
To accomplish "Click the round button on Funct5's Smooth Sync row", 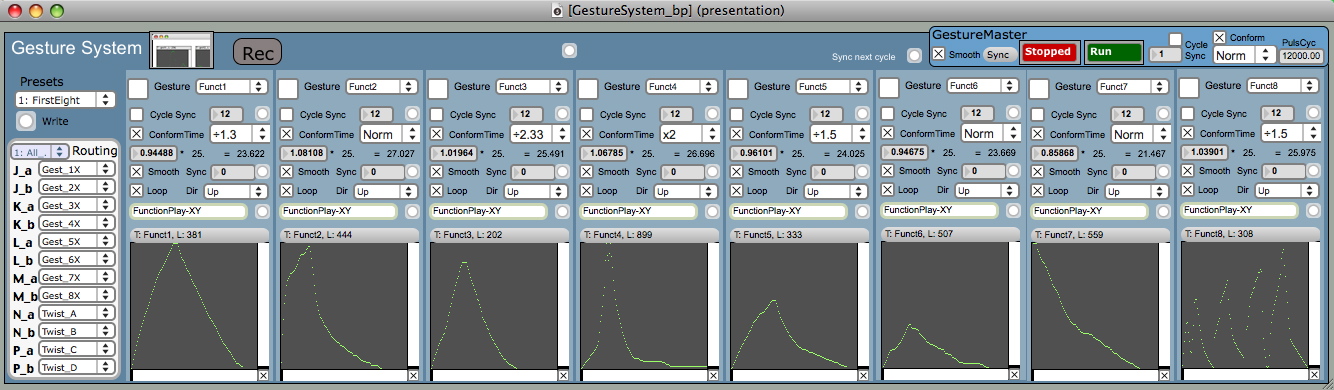I will (863, 172).
